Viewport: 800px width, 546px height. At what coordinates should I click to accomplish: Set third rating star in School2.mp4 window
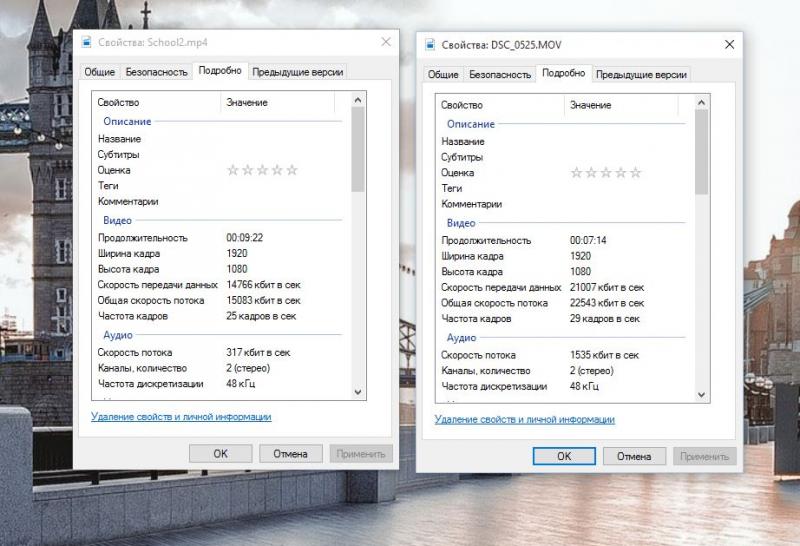click(262, 170)
